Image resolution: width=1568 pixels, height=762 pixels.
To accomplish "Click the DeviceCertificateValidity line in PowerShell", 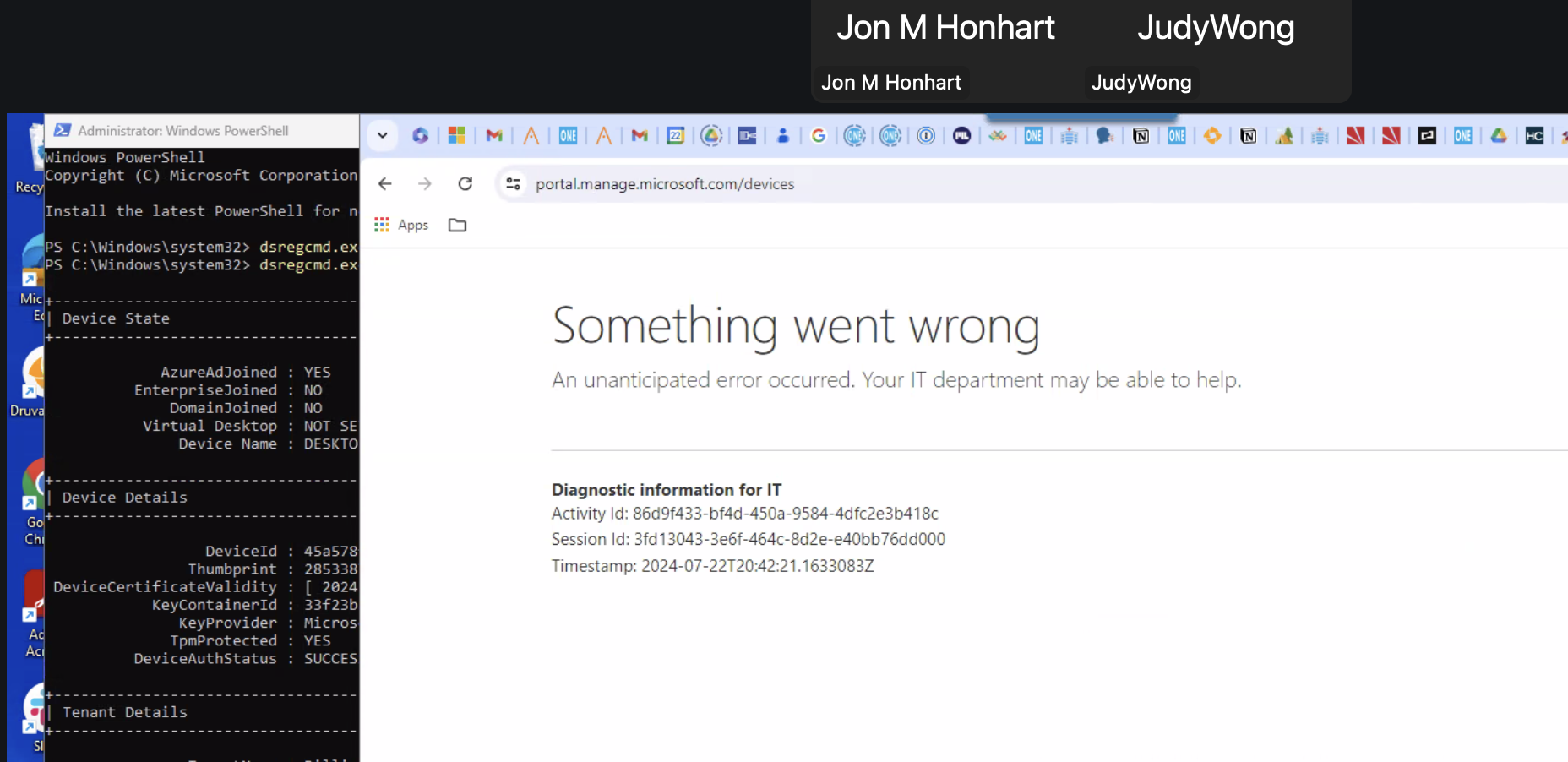I will [205, 586].
